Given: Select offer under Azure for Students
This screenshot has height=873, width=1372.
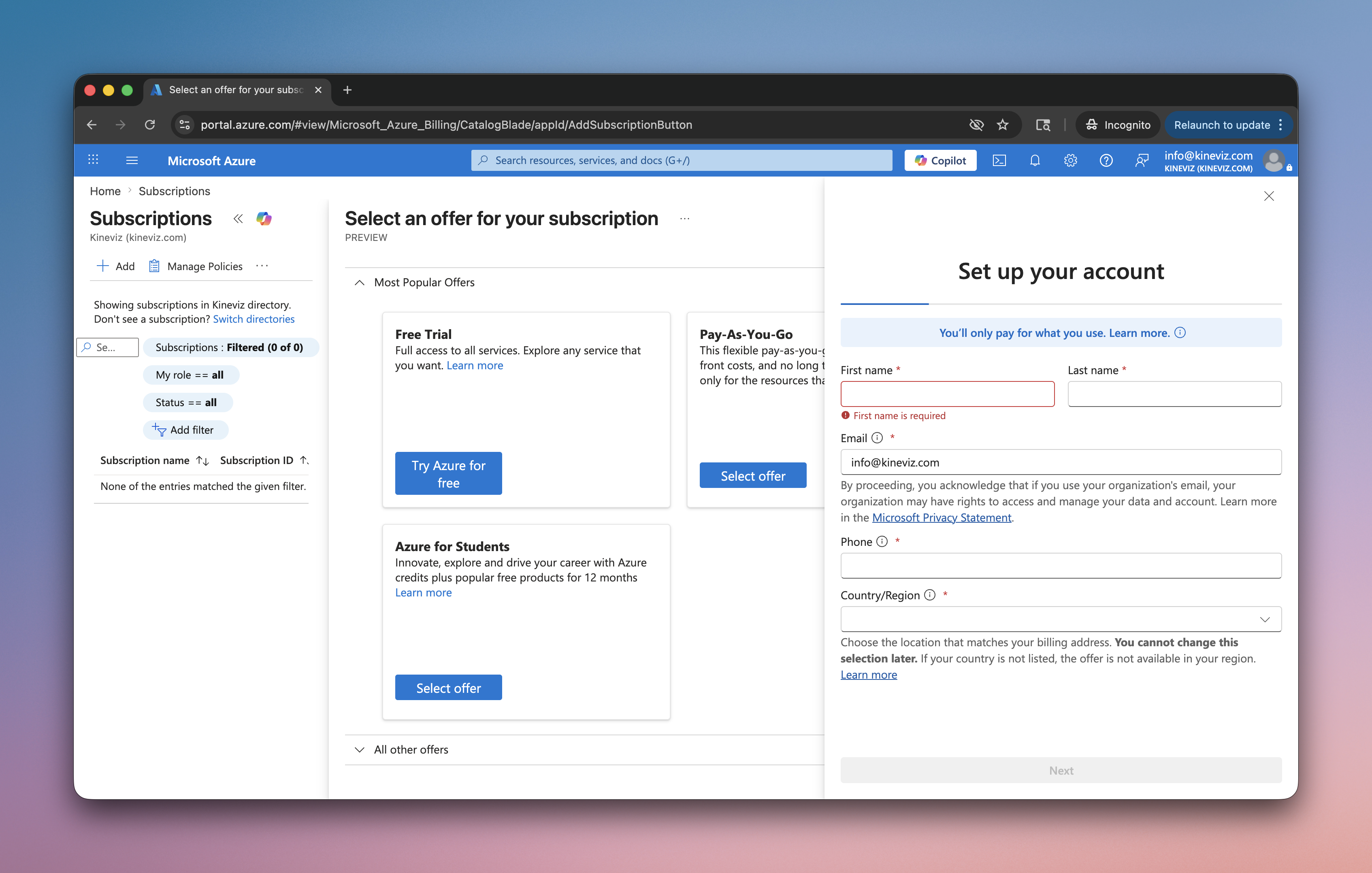Looking at the screenshot, I should click(x=448, y=688).
